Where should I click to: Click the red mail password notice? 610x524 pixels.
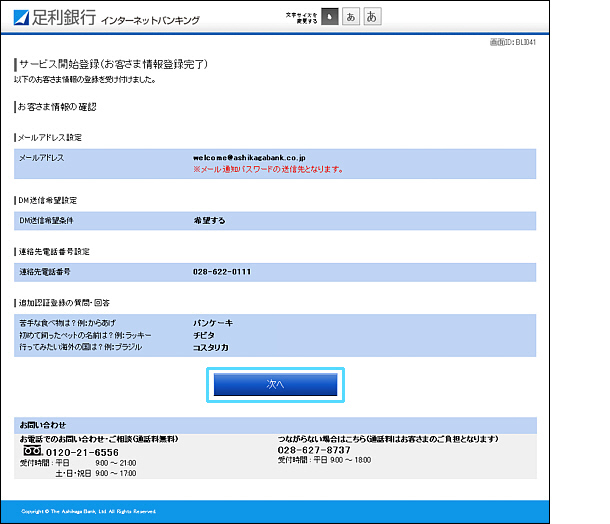click(x=268, y=170)
